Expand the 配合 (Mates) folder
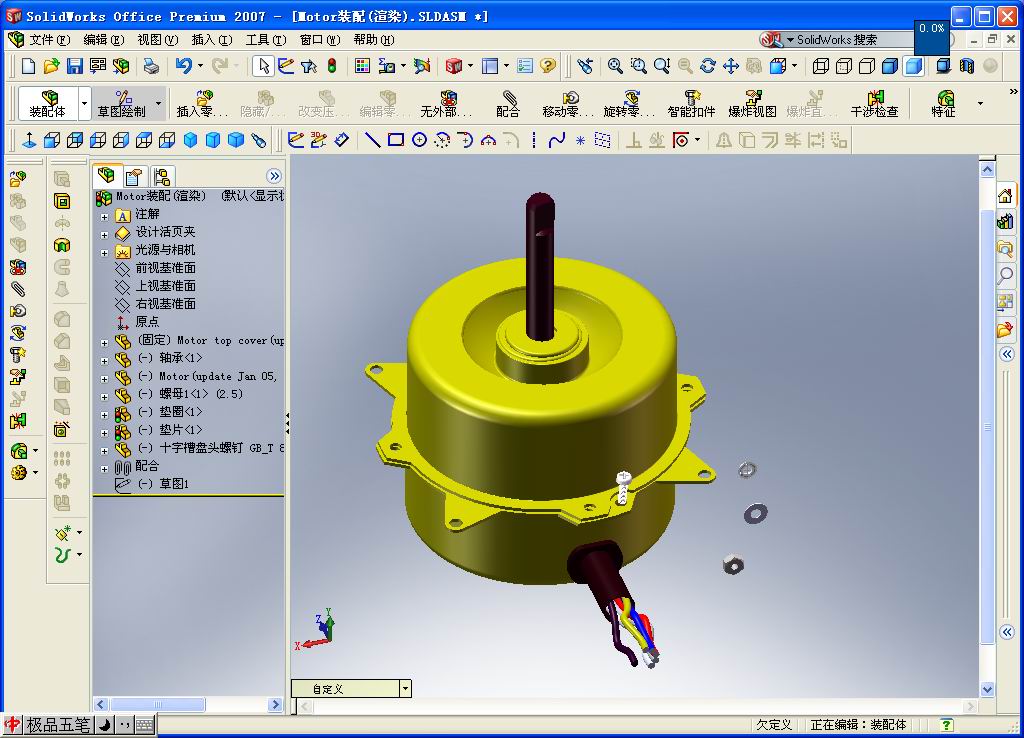Viewport: 1024px width, 738px height. [104, 467]
